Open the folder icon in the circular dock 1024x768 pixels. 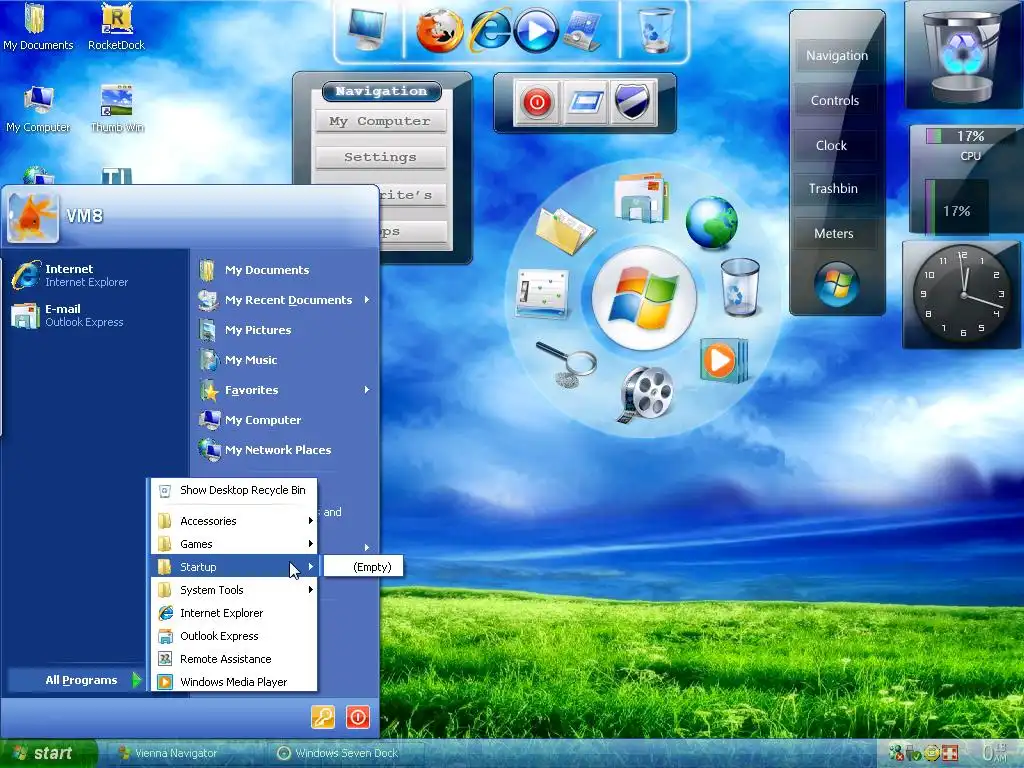pyautogui.click(x=566, y=229)
